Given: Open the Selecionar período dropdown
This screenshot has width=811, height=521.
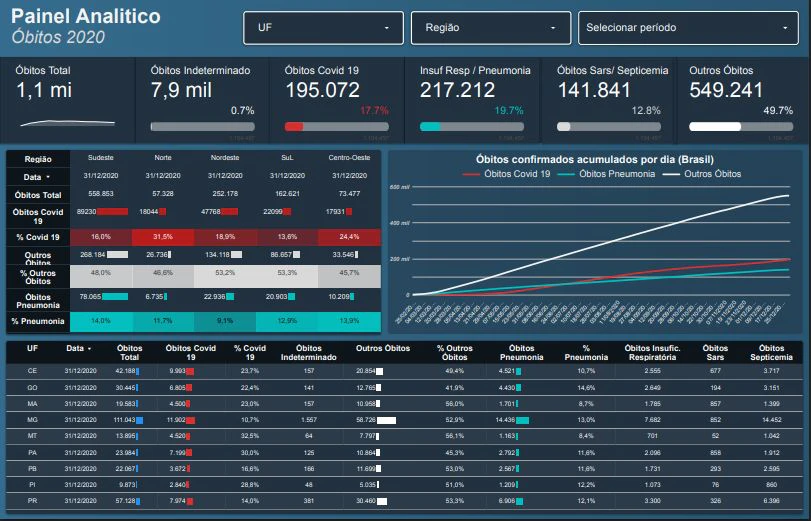Looking at the screenshot, I should click(688, 28).
